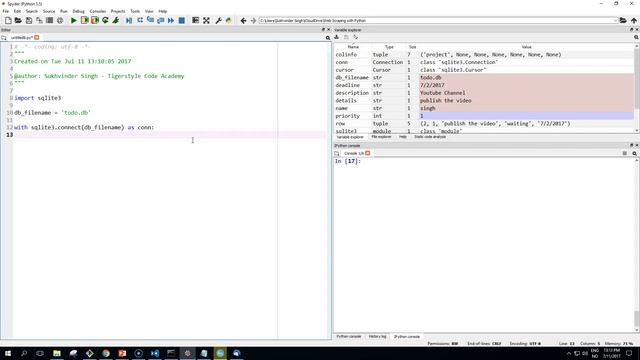Sort variables by the Value column header
Screen dimensions: 640x360
[527, 47]
